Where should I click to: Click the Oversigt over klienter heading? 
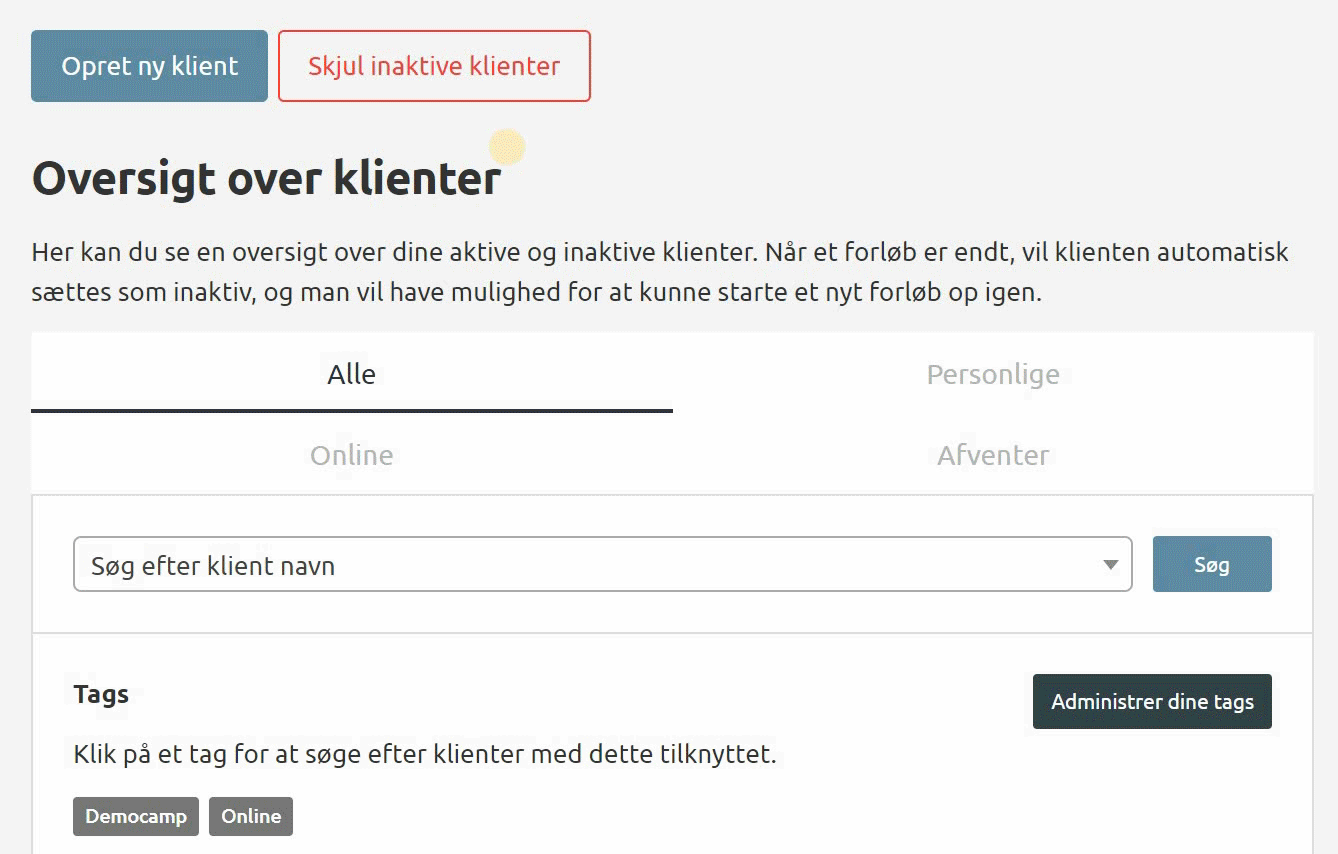[x=266, y=179]
